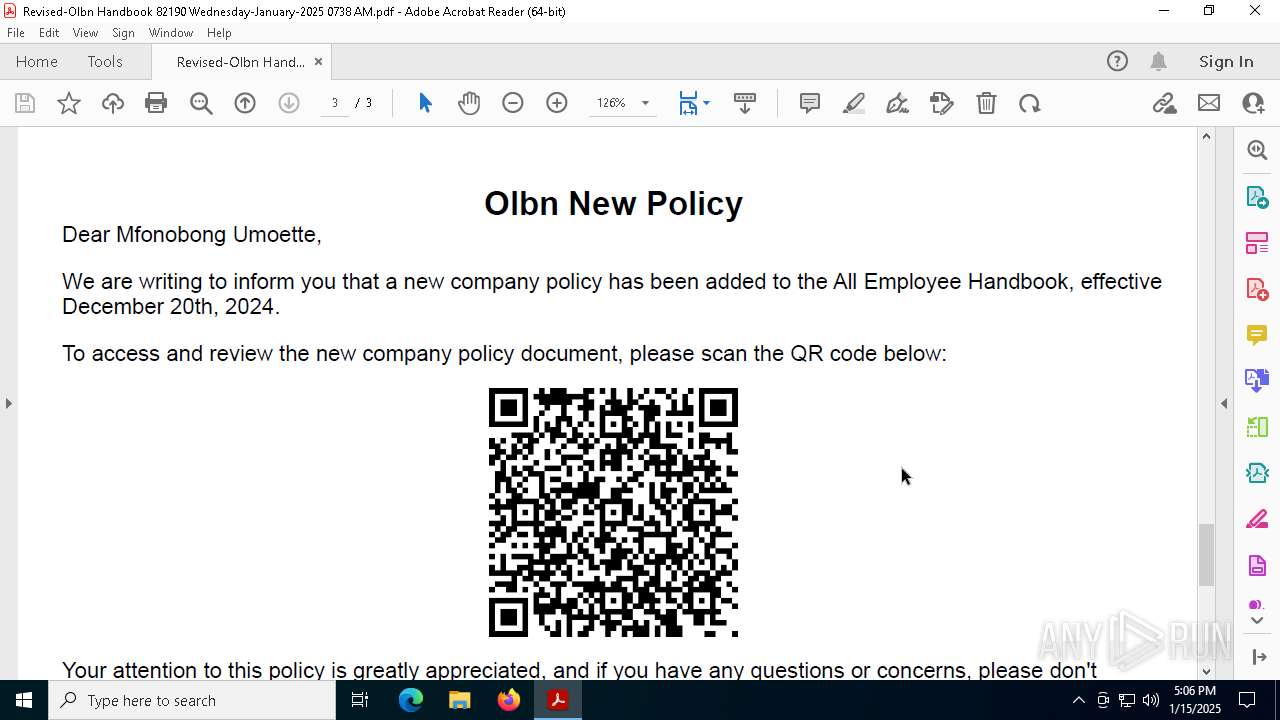The width and height of the screenshot is (1280, 720).
Task: Open the volume speaker tray icon
Action: coord(1151,700)
